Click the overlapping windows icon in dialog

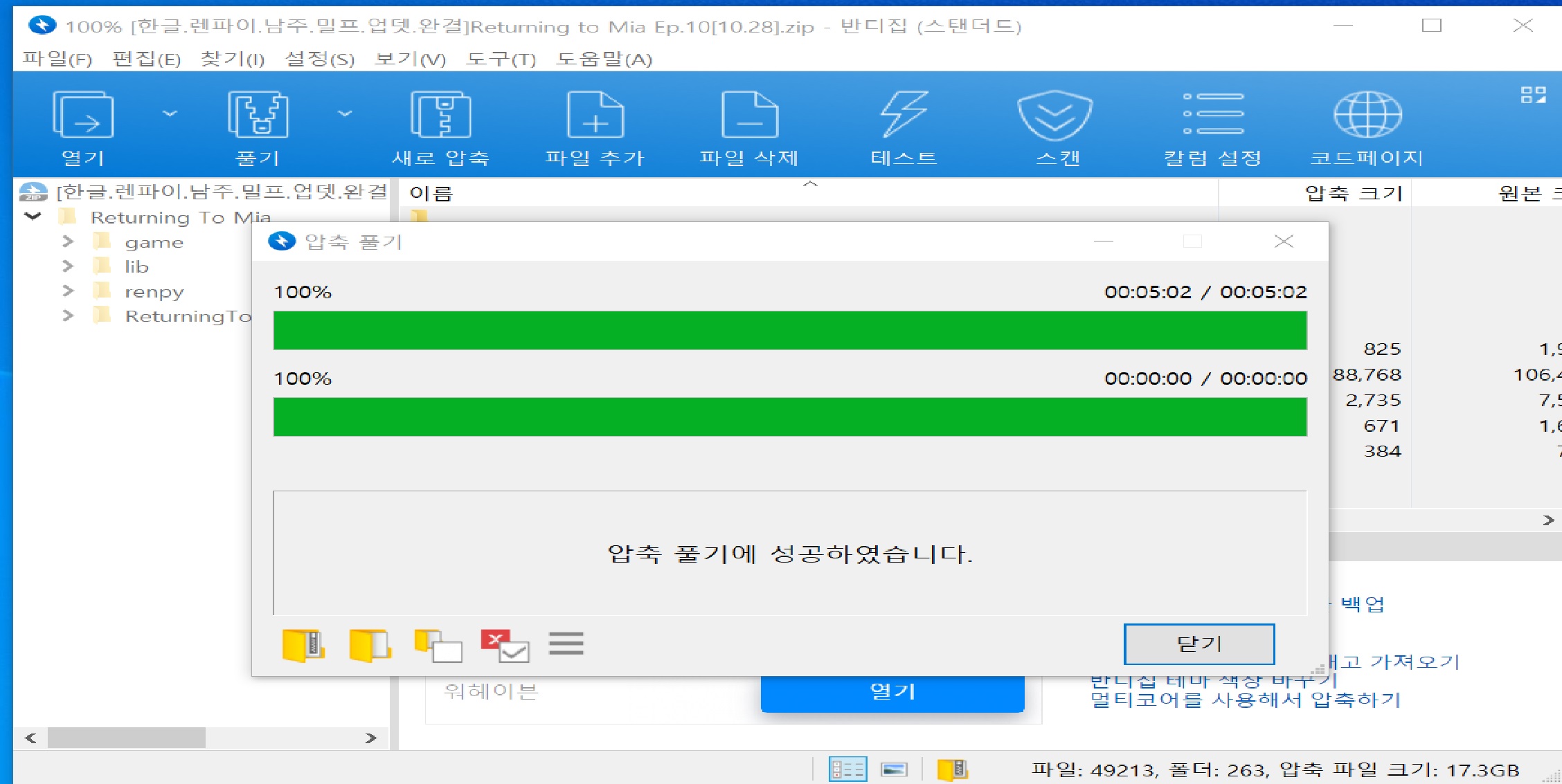(x=438, y=644)
